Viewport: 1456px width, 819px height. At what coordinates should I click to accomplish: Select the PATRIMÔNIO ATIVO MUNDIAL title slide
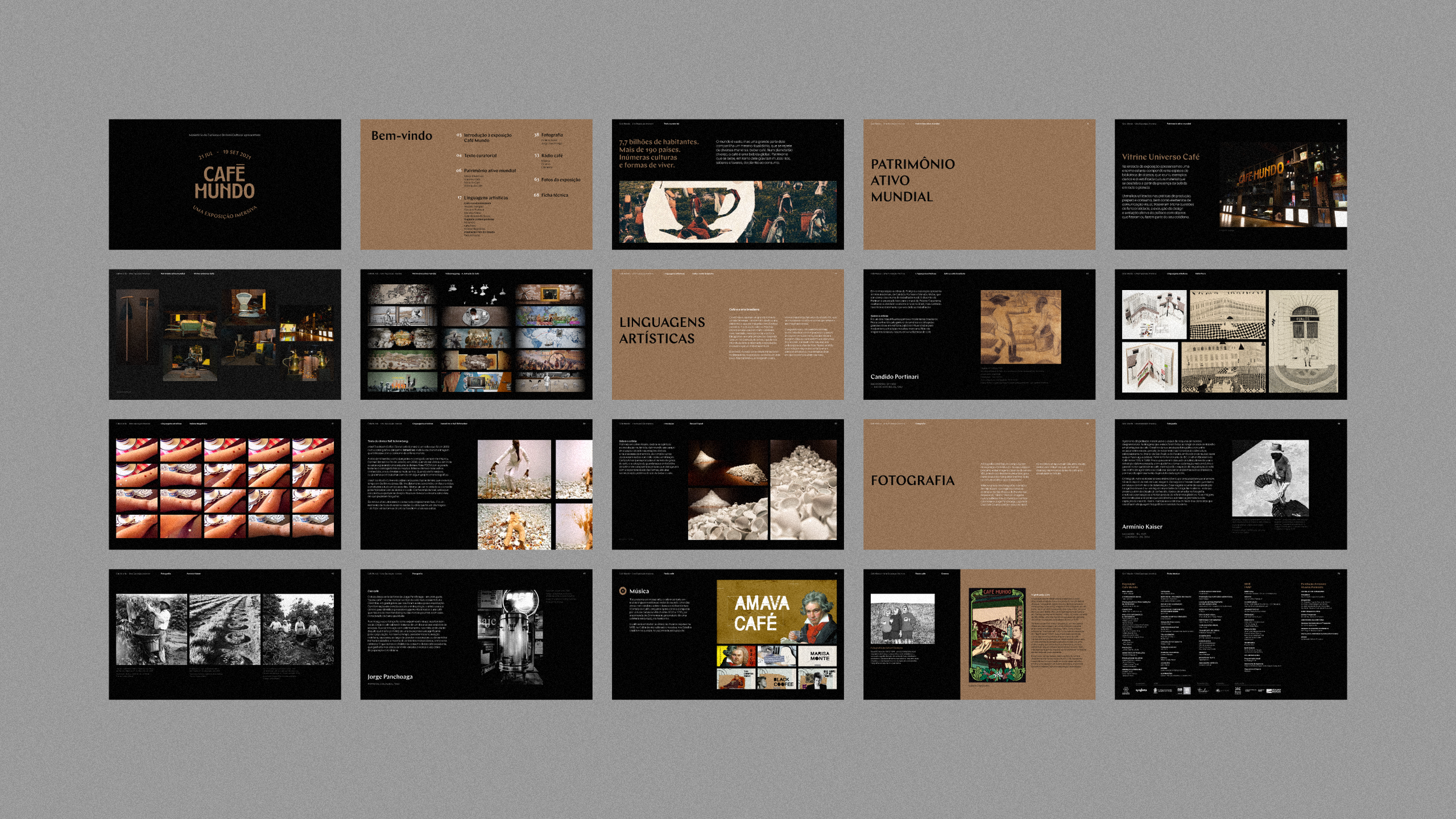979,184
